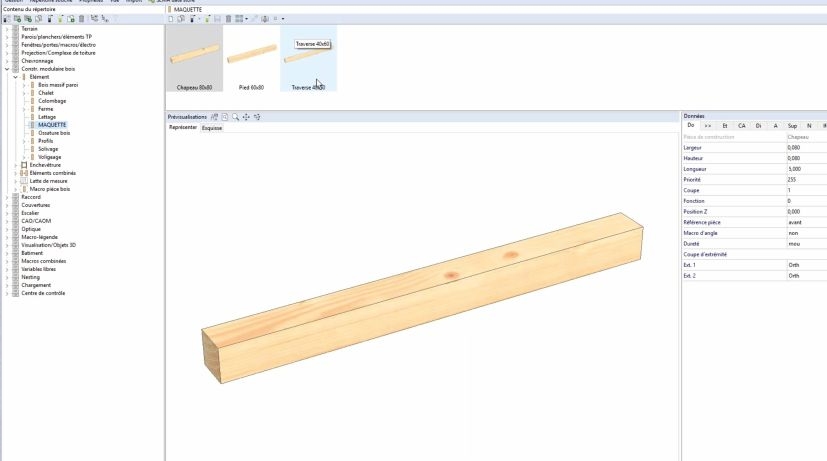
Task: Select the Chapeau 80x80 thumbnail
Action: [x=193, y=60]
